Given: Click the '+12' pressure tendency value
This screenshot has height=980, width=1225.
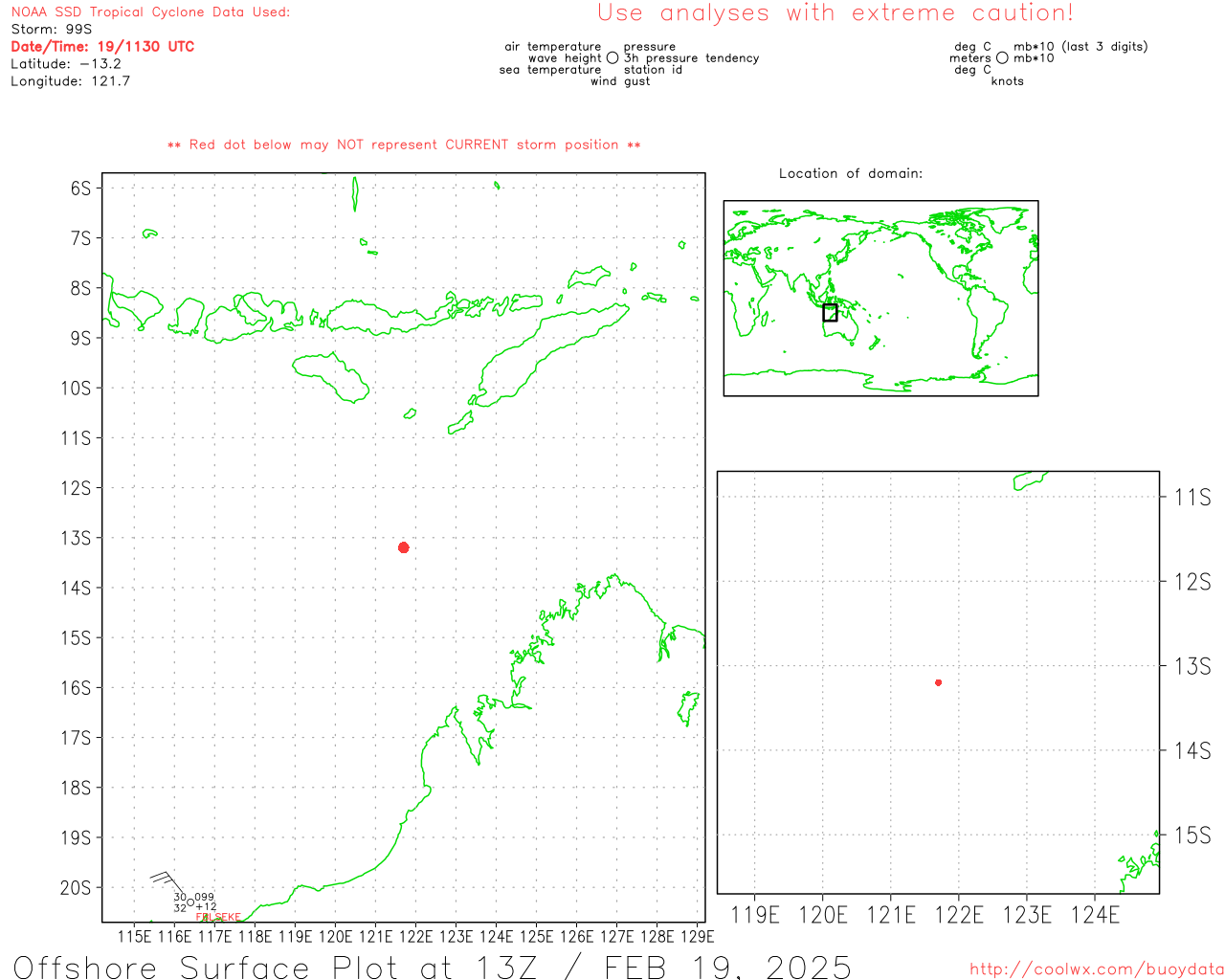Looking at the screenshot, I should [207, 907].
